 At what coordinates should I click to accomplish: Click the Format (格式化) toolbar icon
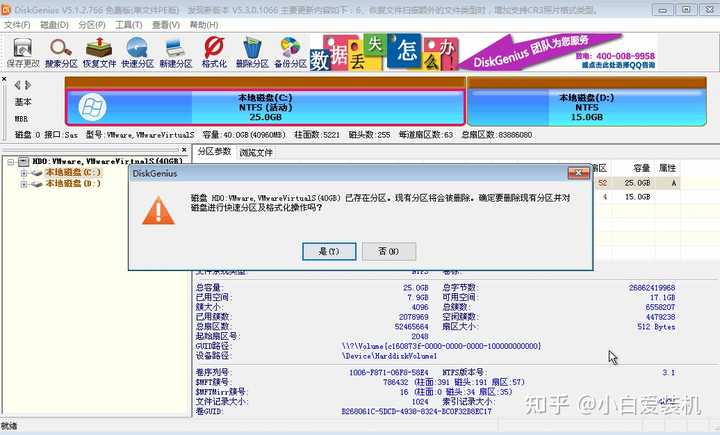tap(214, 53)
